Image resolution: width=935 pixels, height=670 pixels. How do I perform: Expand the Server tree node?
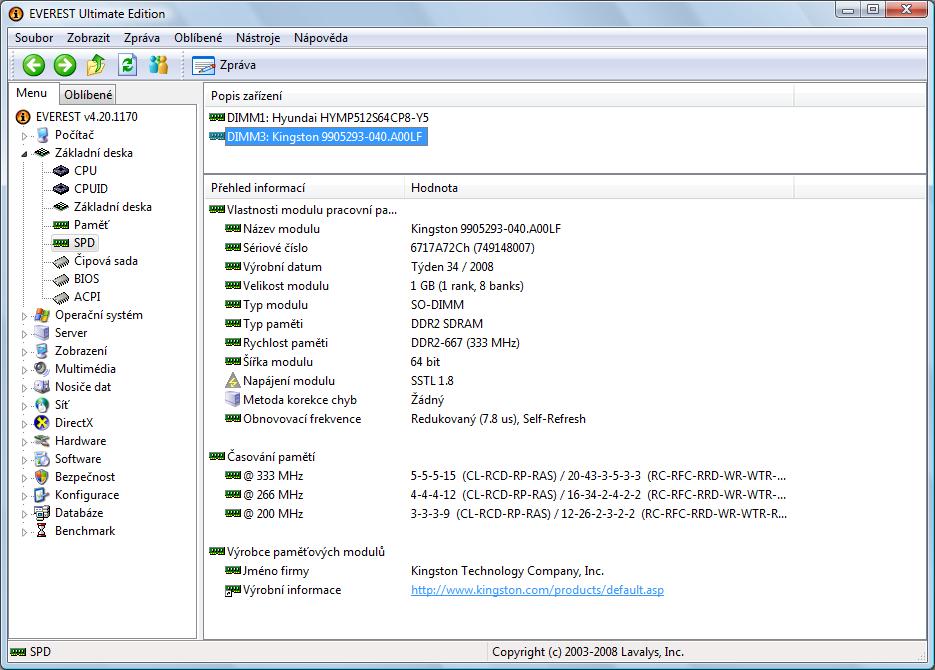24,334
